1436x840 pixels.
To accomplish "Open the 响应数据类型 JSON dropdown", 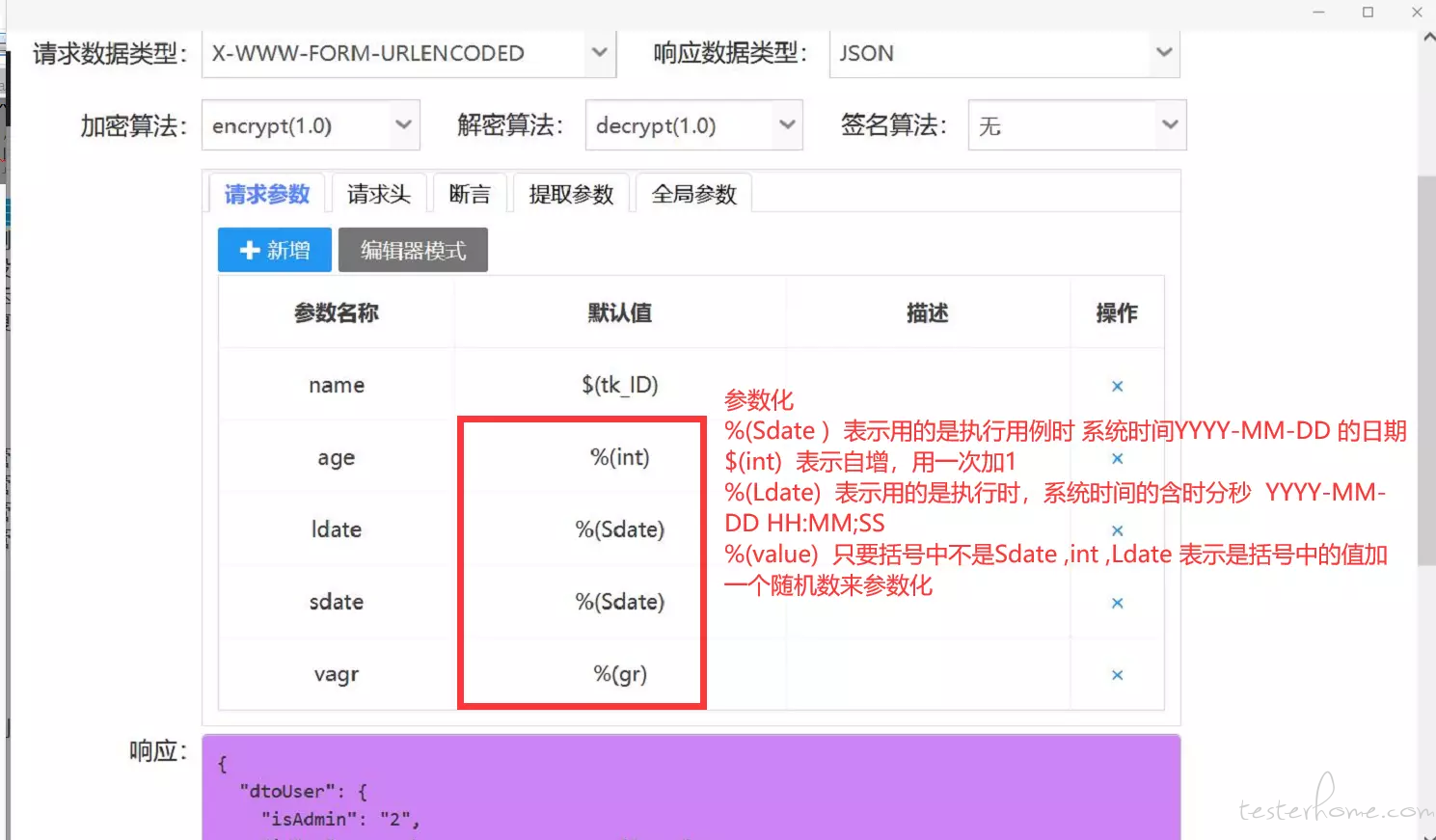I will point(1004,53).
